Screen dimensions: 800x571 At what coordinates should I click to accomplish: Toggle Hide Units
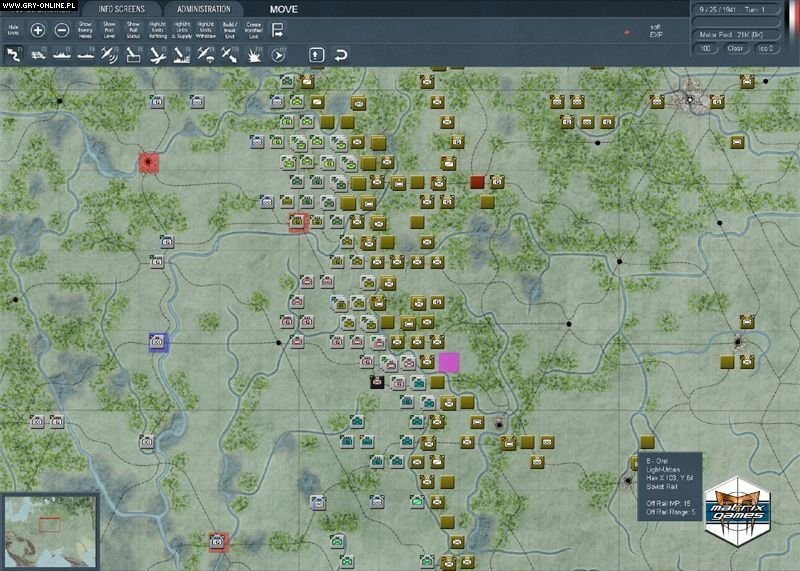point(14,30)
